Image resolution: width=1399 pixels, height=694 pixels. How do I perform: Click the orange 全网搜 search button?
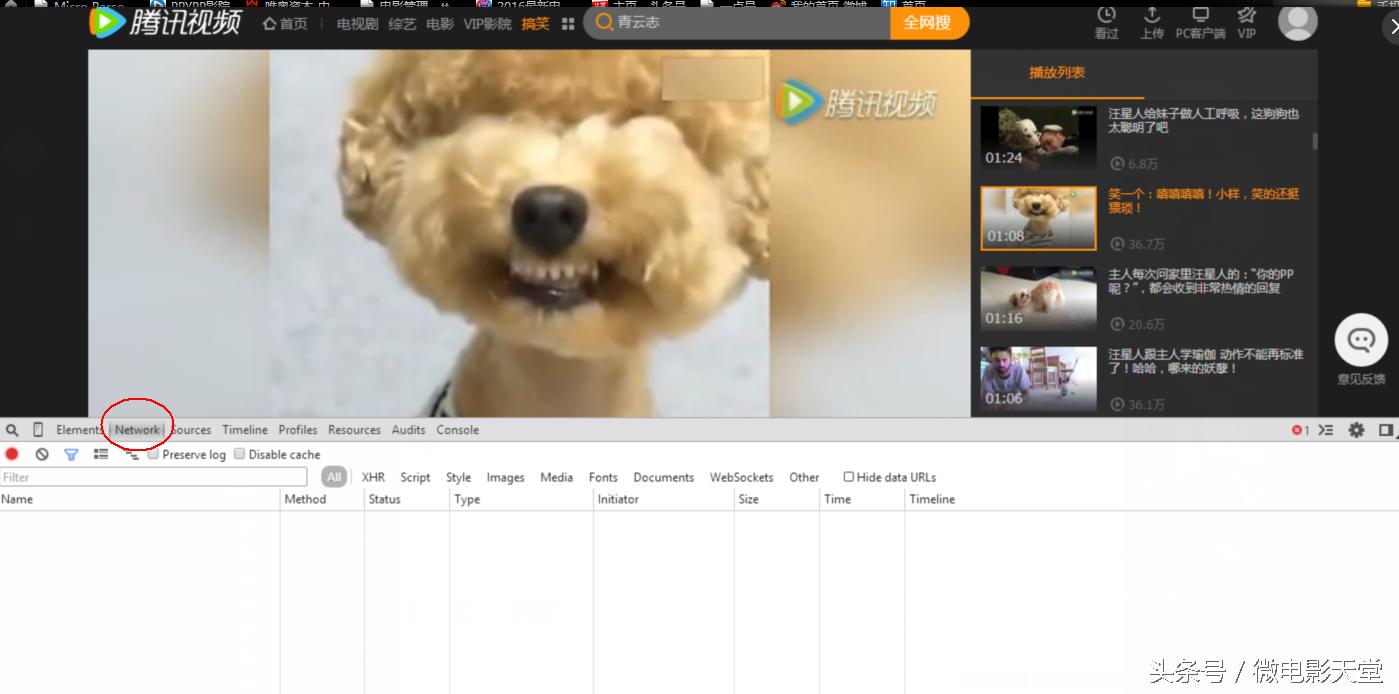(x=927, y=22)
